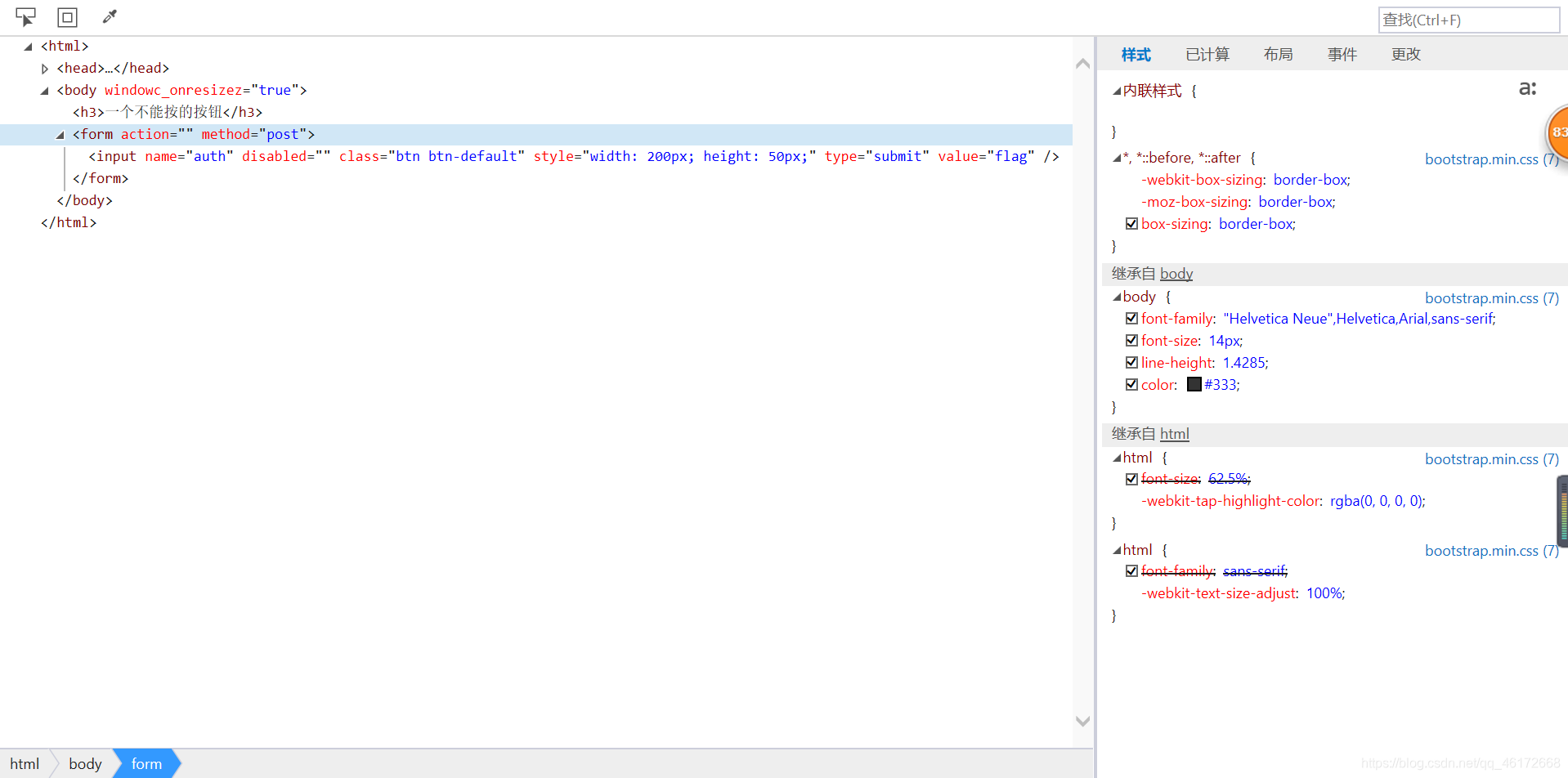Click the windowc_onresizez attribute on body
1568x778 pixels.
(201, 91)
